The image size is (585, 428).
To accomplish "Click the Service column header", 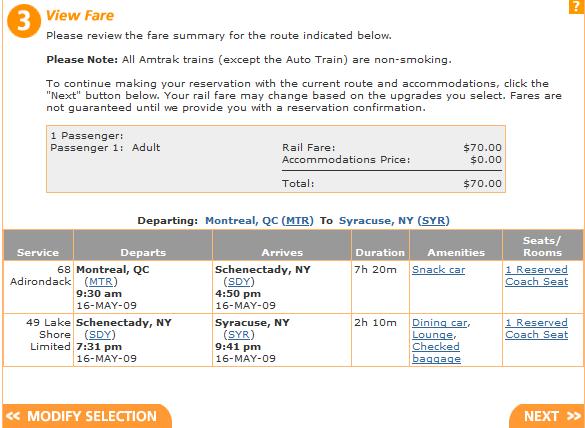I will 38,253.
